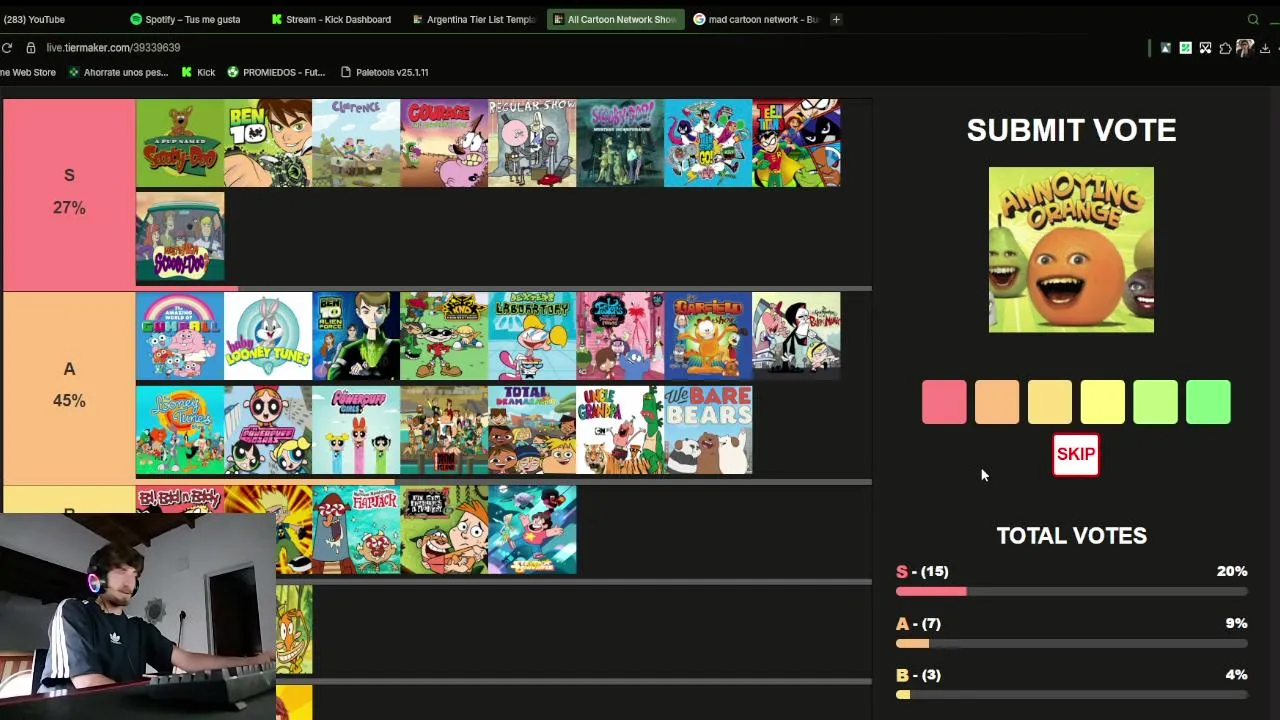Select the Scooby-Doo Mystery Incorporated thumbnail
The image size is (1280, 720).
point(620,143)
